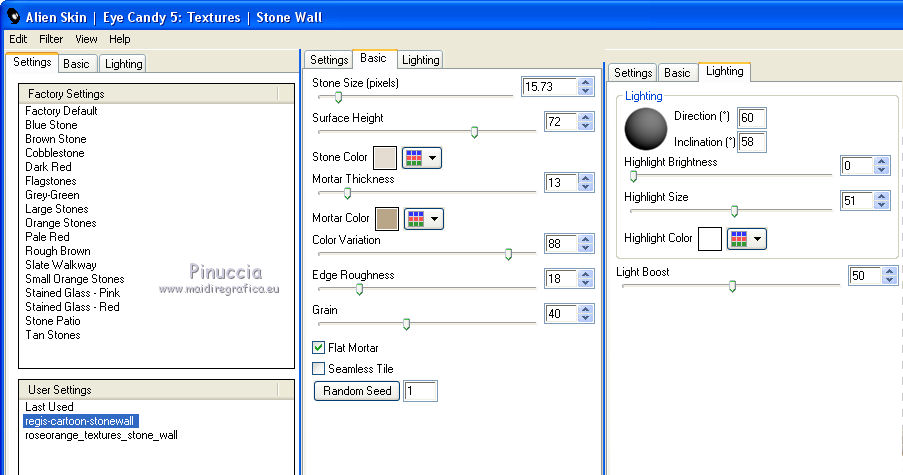
Task: Select Large Stones preset
Action: (56, 209)
